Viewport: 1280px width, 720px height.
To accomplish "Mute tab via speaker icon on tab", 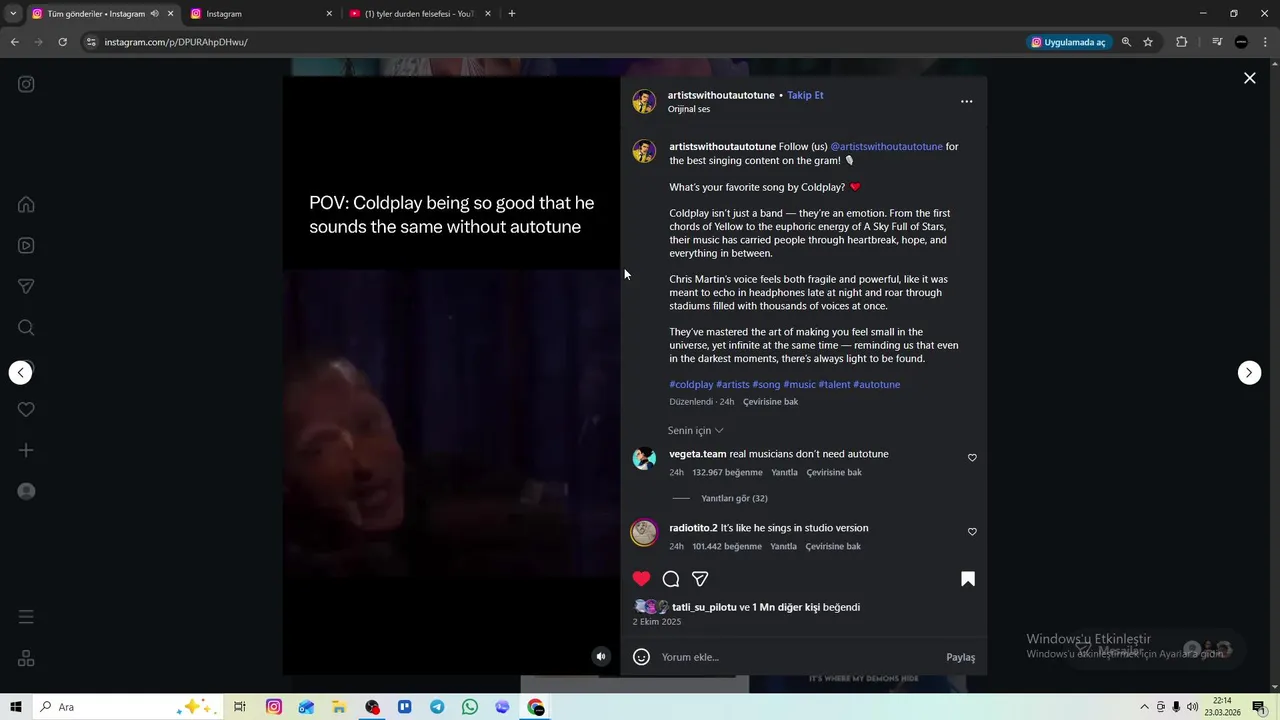I will pyautogui.click(x=154, y=14).
